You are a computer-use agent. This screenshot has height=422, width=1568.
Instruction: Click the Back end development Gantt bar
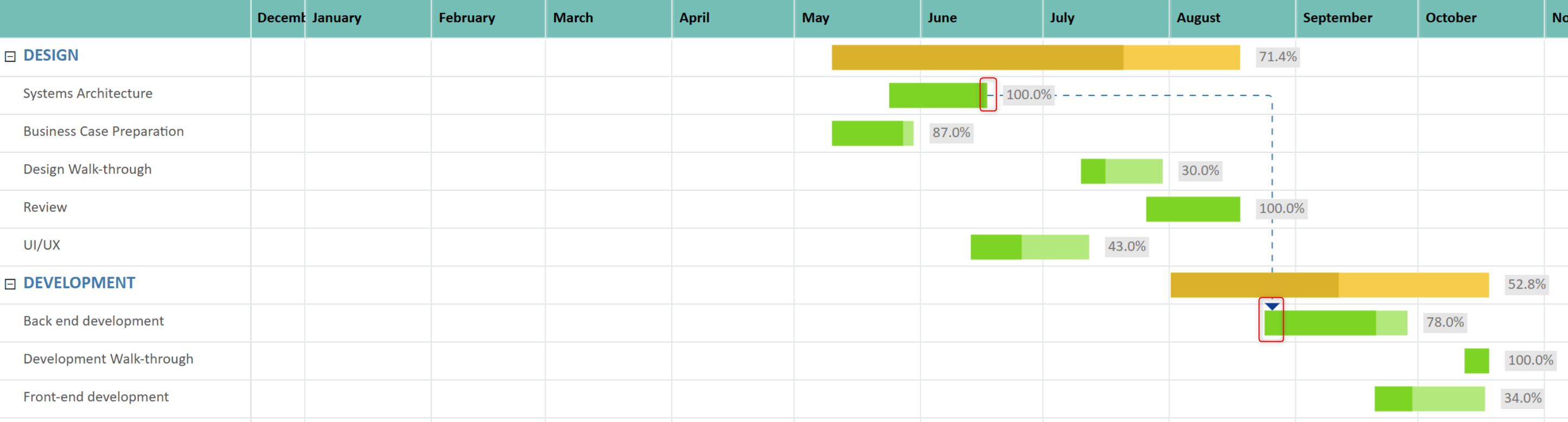click(x=1335, y=323)
